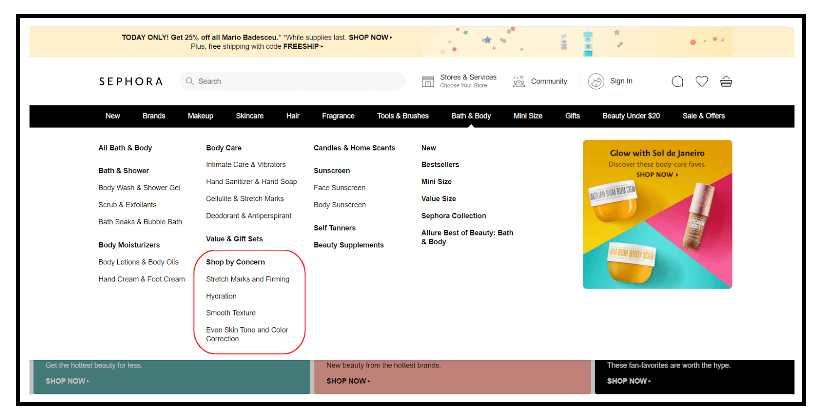822x420 pixels.
Task: Click SHOP NOW on the green tile
Action: point(68,381)
